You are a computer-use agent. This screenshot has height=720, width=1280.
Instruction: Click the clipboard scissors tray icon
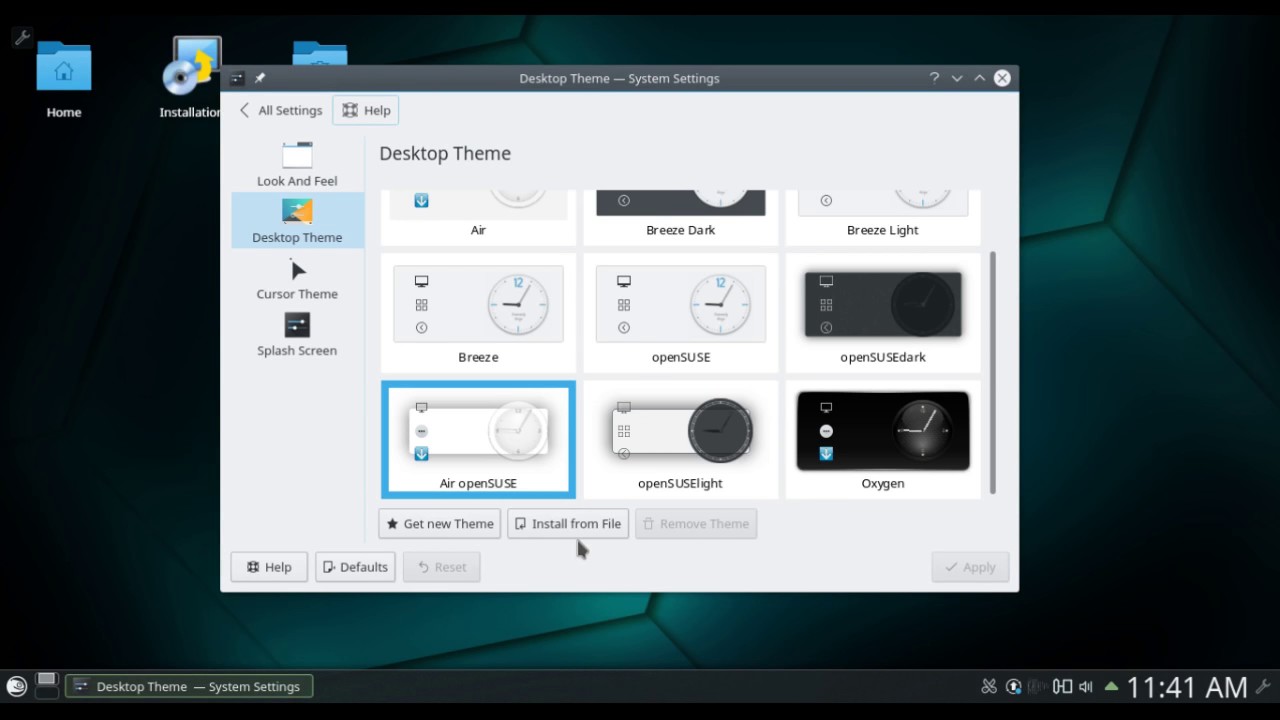989,687
